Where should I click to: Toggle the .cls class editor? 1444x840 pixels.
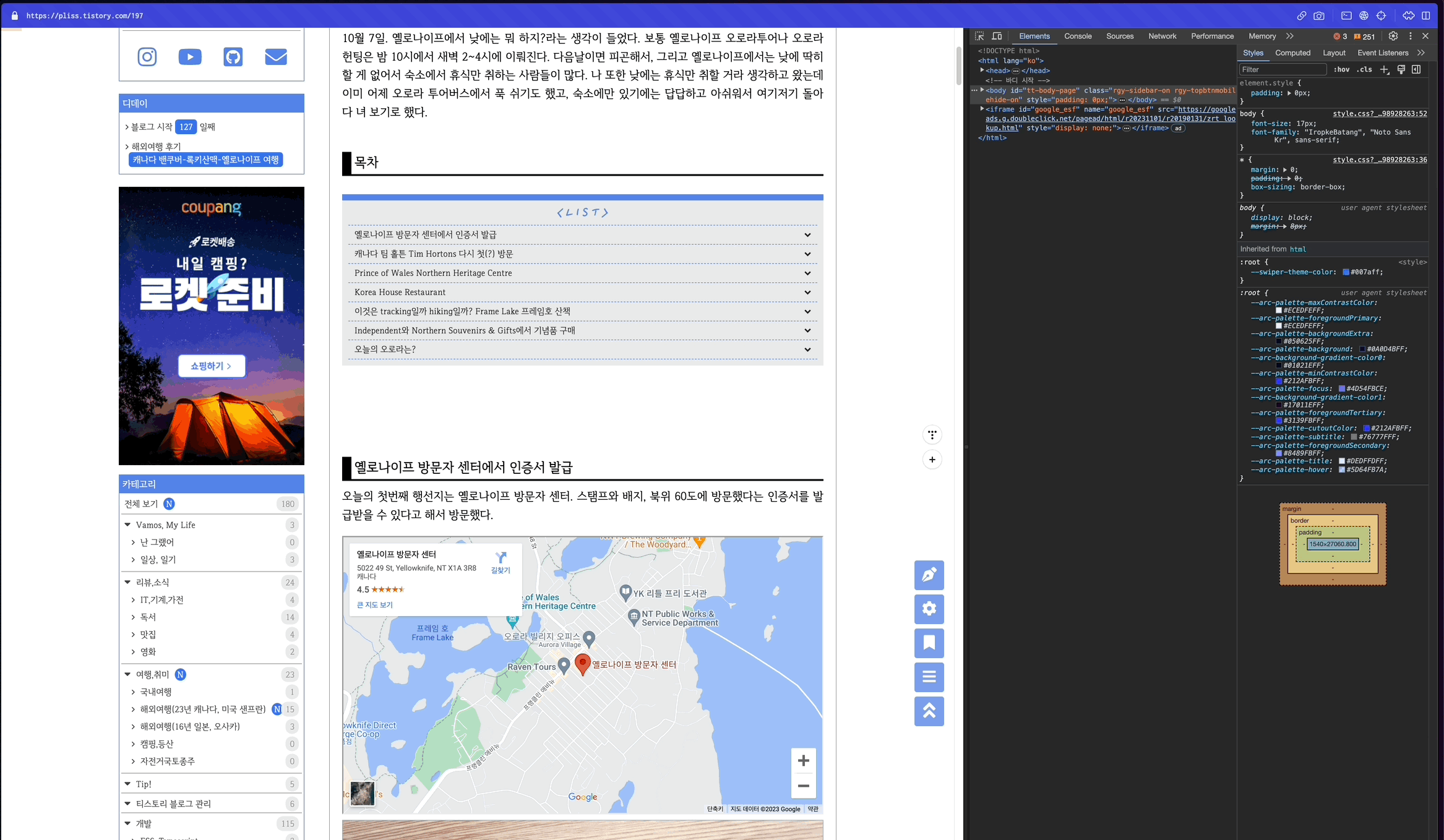tap(1364, 69)
